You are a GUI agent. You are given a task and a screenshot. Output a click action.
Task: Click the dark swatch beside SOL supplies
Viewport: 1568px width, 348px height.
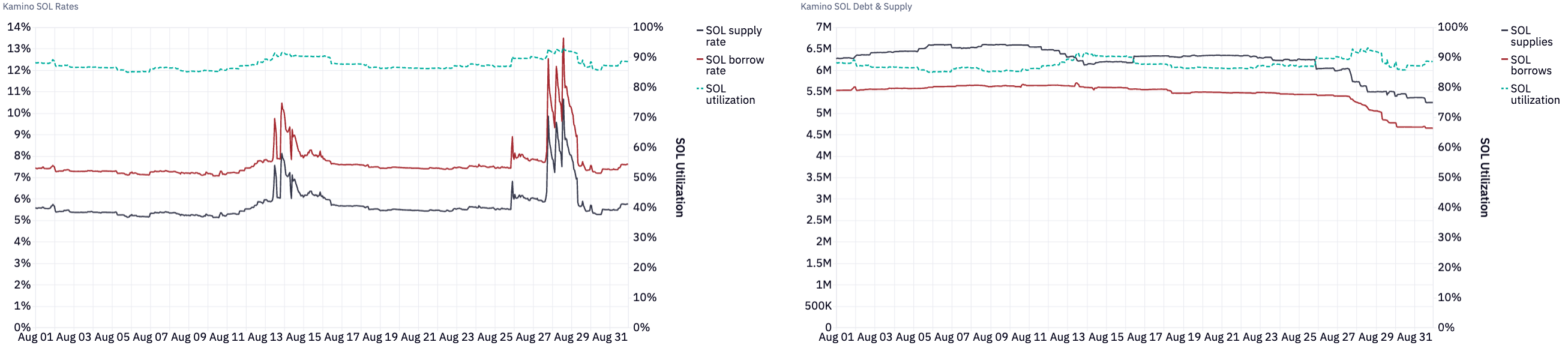(1505, 31)
